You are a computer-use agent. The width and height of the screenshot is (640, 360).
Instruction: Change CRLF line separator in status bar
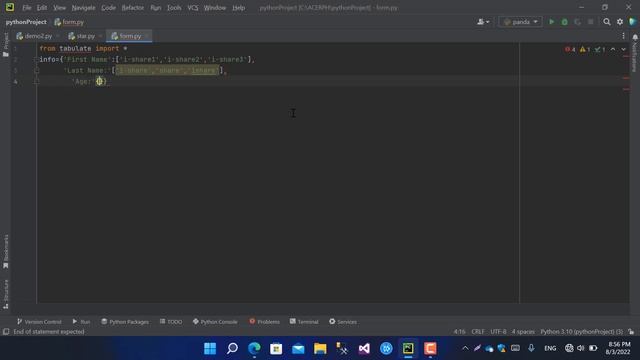(x=478, y=332)
